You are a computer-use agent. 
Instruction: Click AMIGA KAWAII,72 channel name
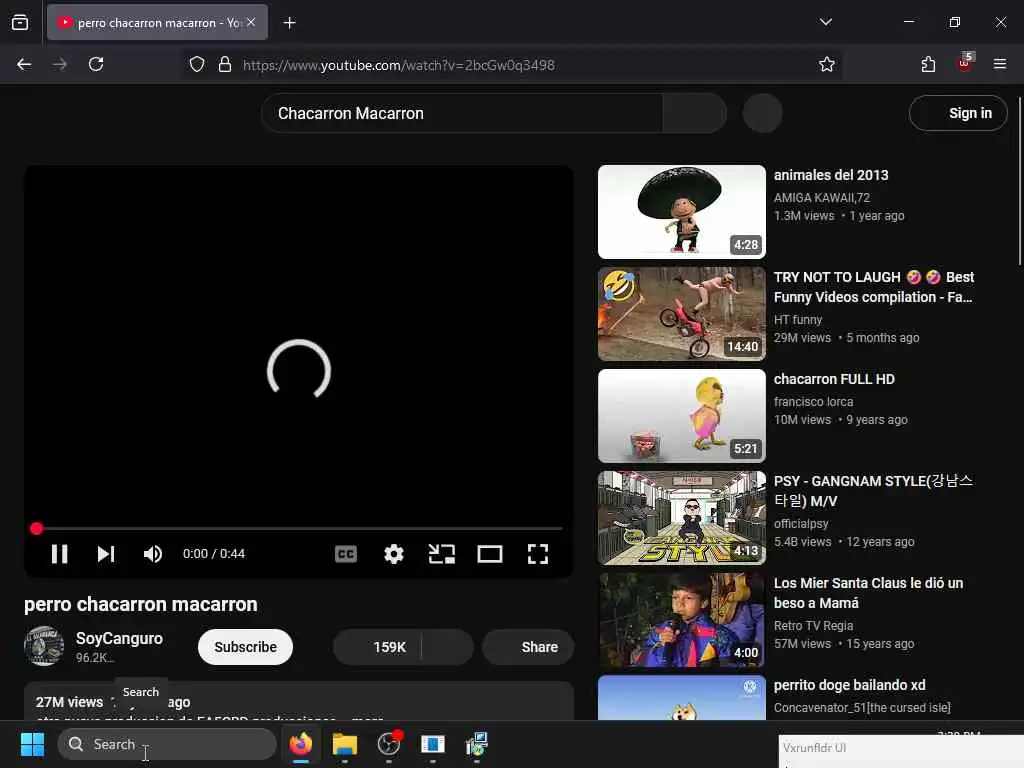tap(822, 197)
